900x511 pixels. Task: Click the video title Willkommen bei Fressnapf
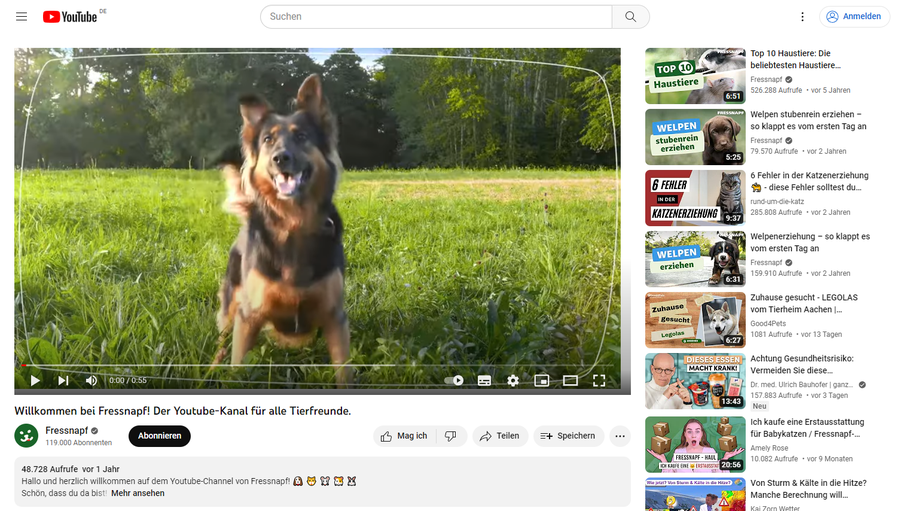[x=183, y=411]
